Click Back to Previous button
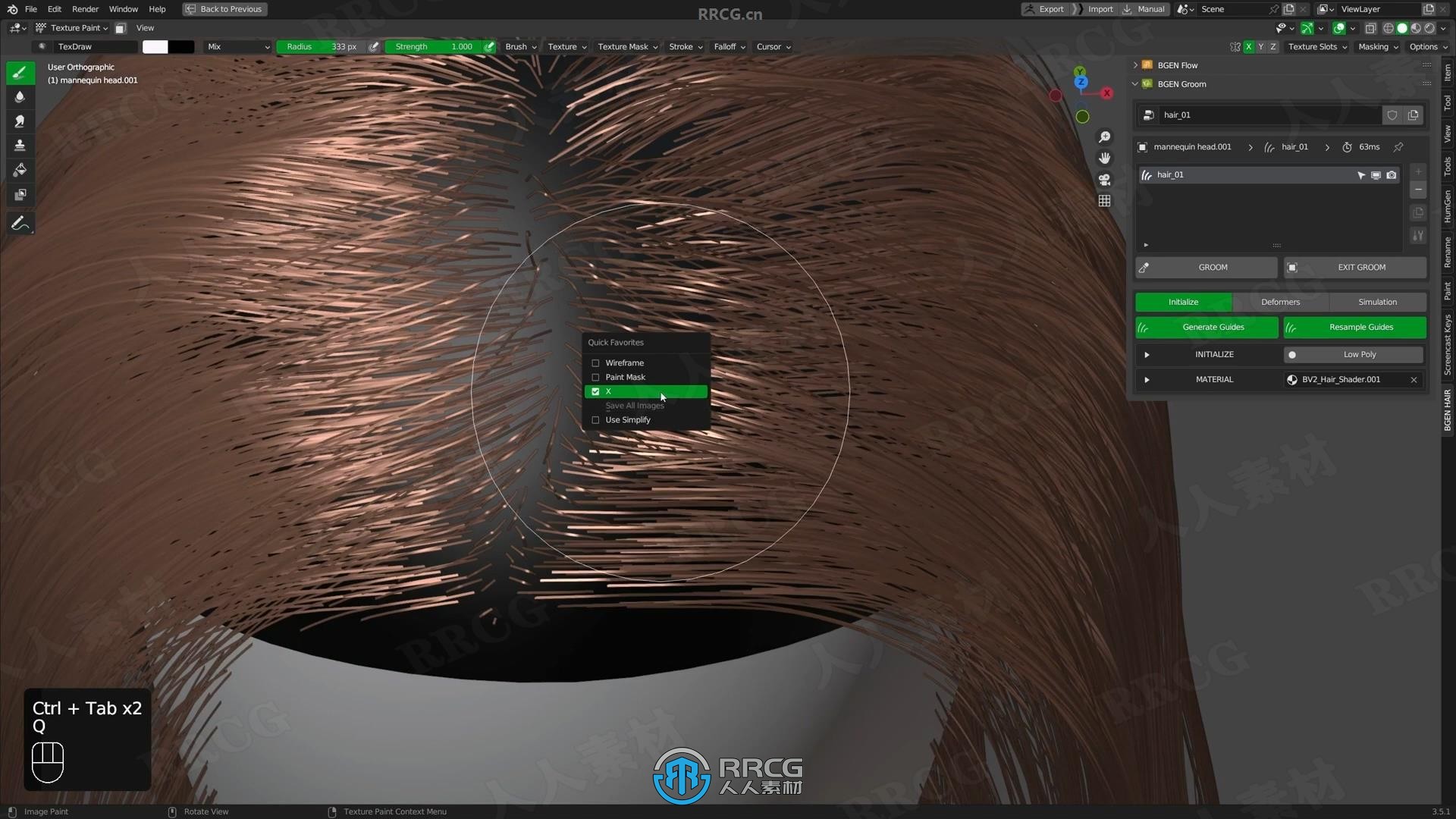The width and height of the screenshot is (1456, 819). coord(224,9)
